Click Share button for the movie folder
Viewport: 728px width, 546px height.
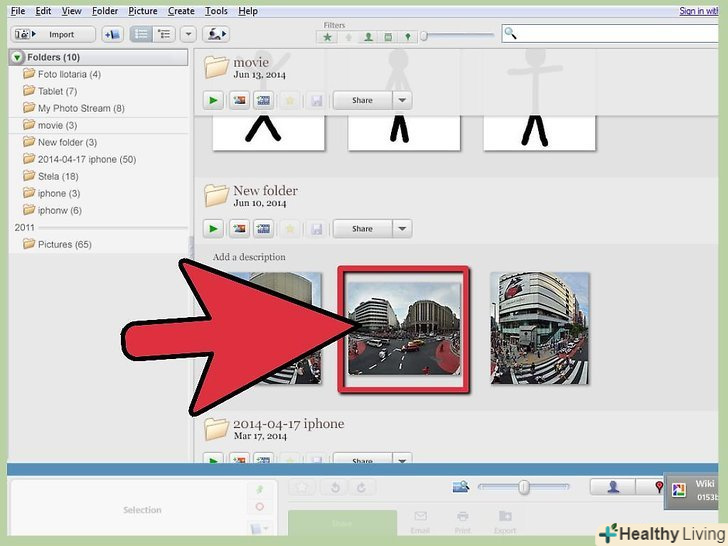[x=363, y=100]
